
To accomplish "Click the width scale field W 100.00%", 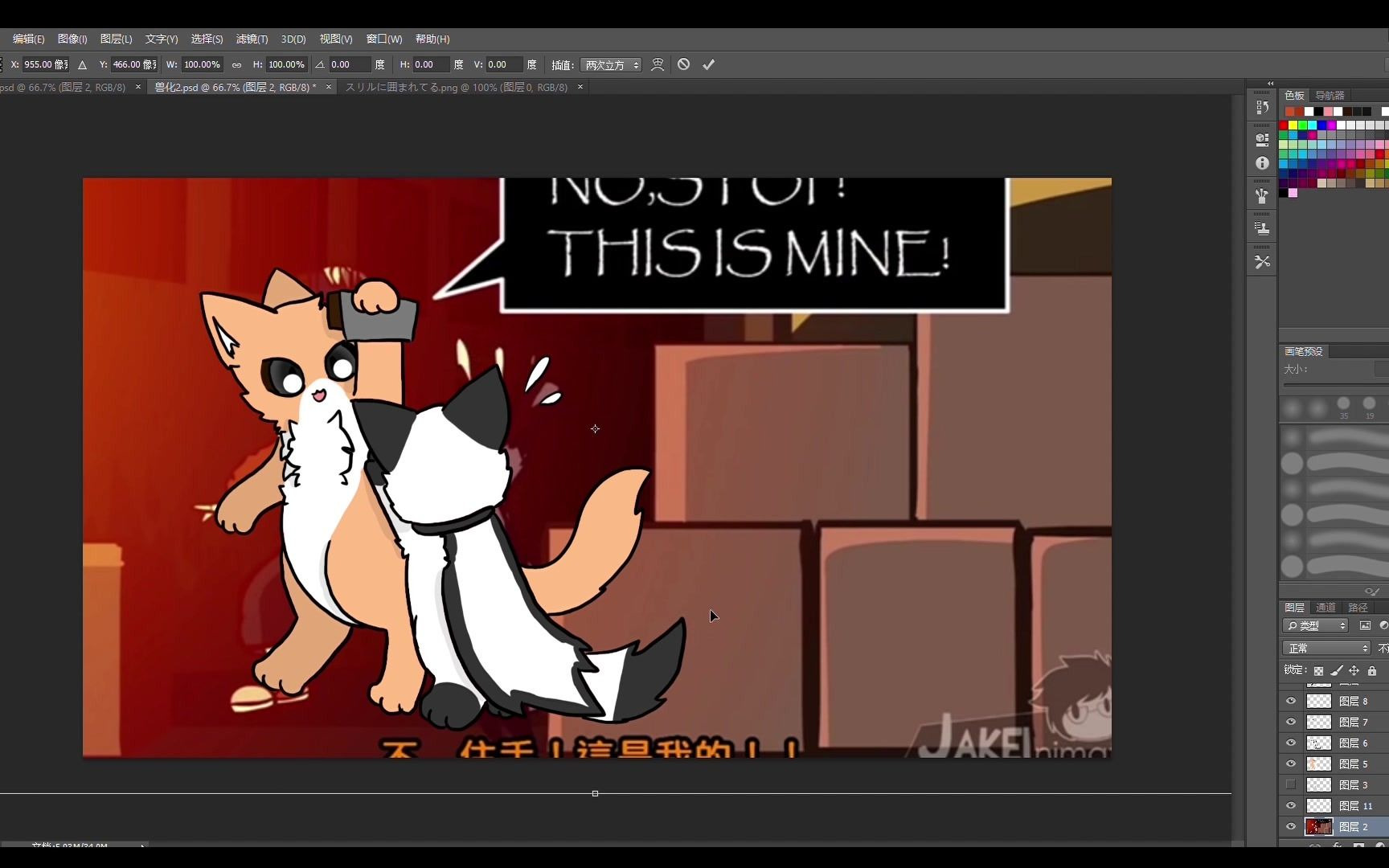I will tap(203, 64).
